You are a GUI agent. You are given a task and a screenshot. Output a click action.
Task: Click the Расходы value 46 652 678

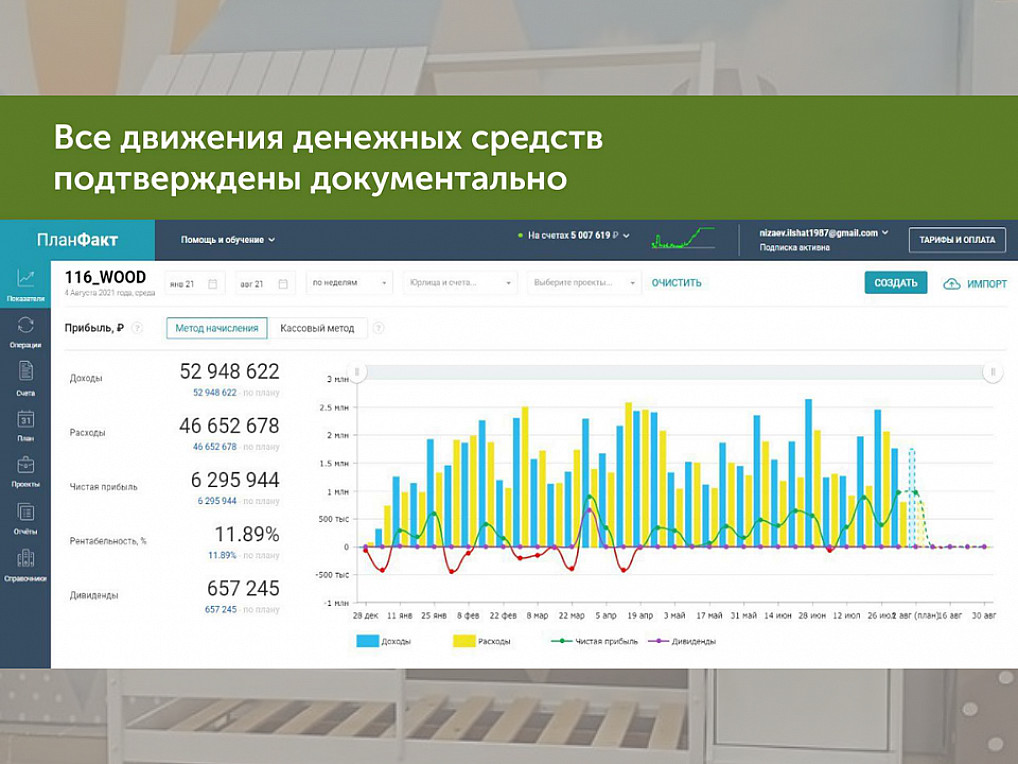click(229, 426)
